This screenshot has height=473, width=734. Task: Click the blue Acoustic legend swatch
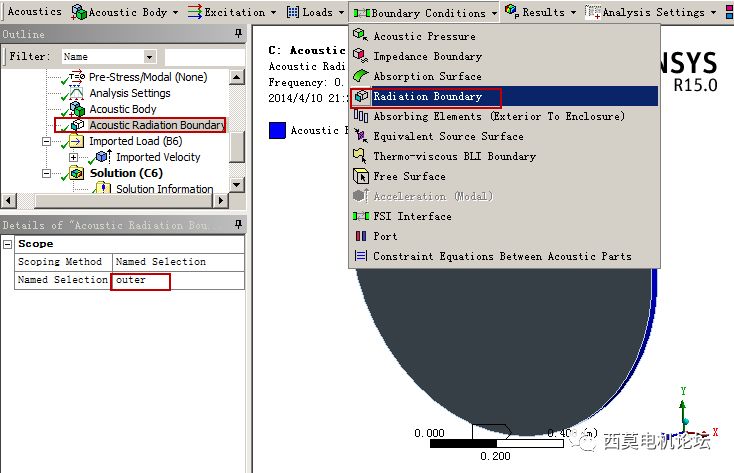[277, 130]
